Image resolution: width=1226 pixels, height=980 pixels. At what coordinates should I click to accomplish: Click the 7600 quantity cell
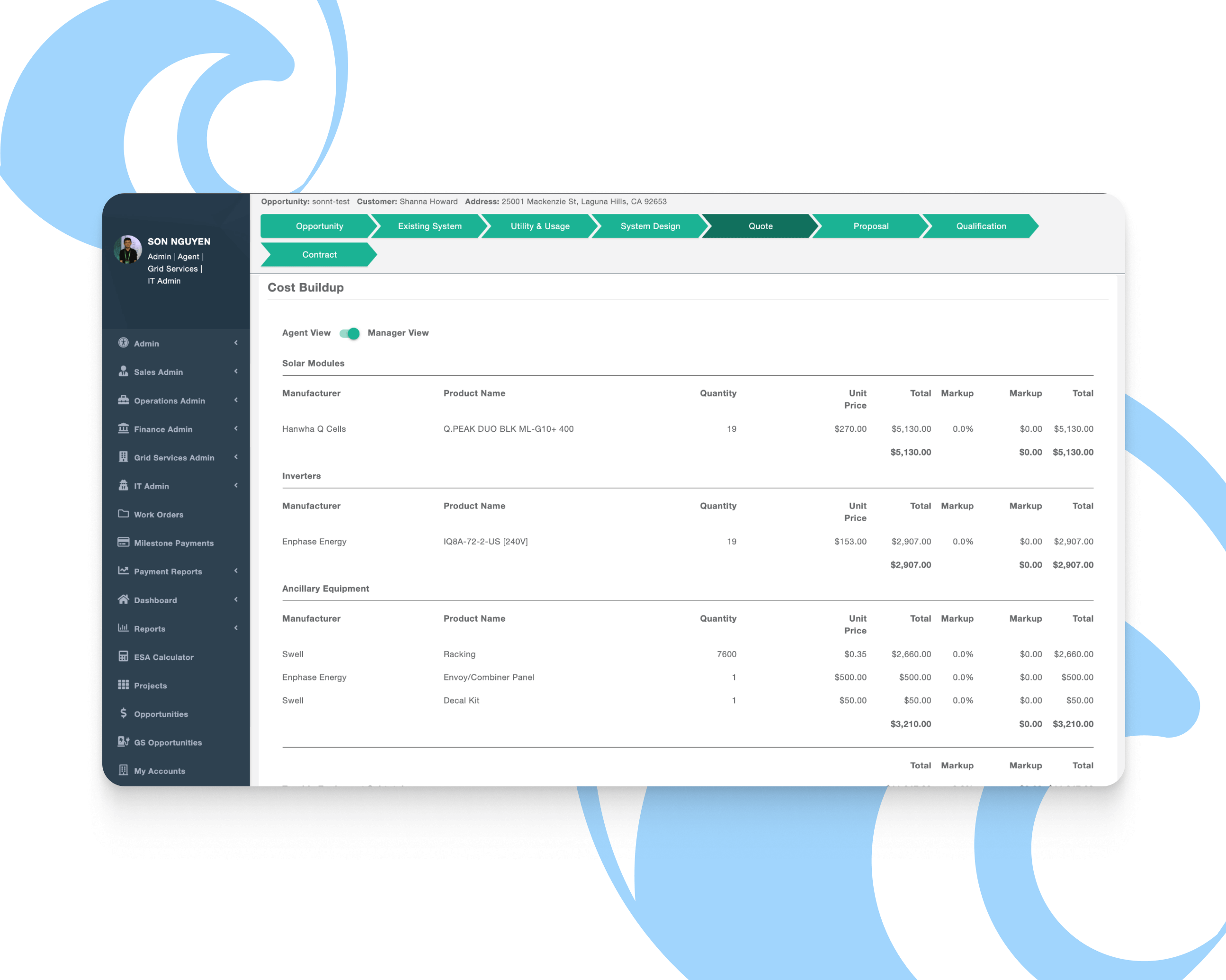click(x=726, y=654)
